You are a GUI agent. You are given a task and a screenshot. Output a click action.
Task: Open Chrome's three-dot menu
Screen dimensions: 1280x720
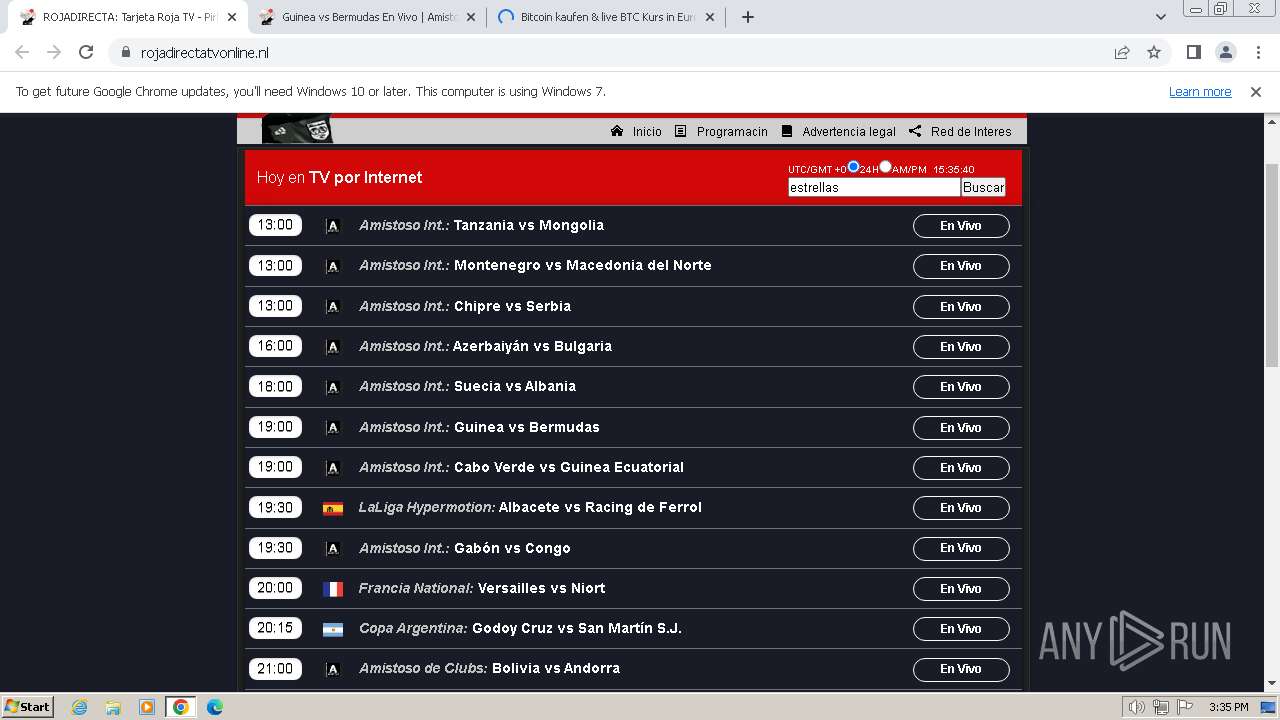point(1258,52)
